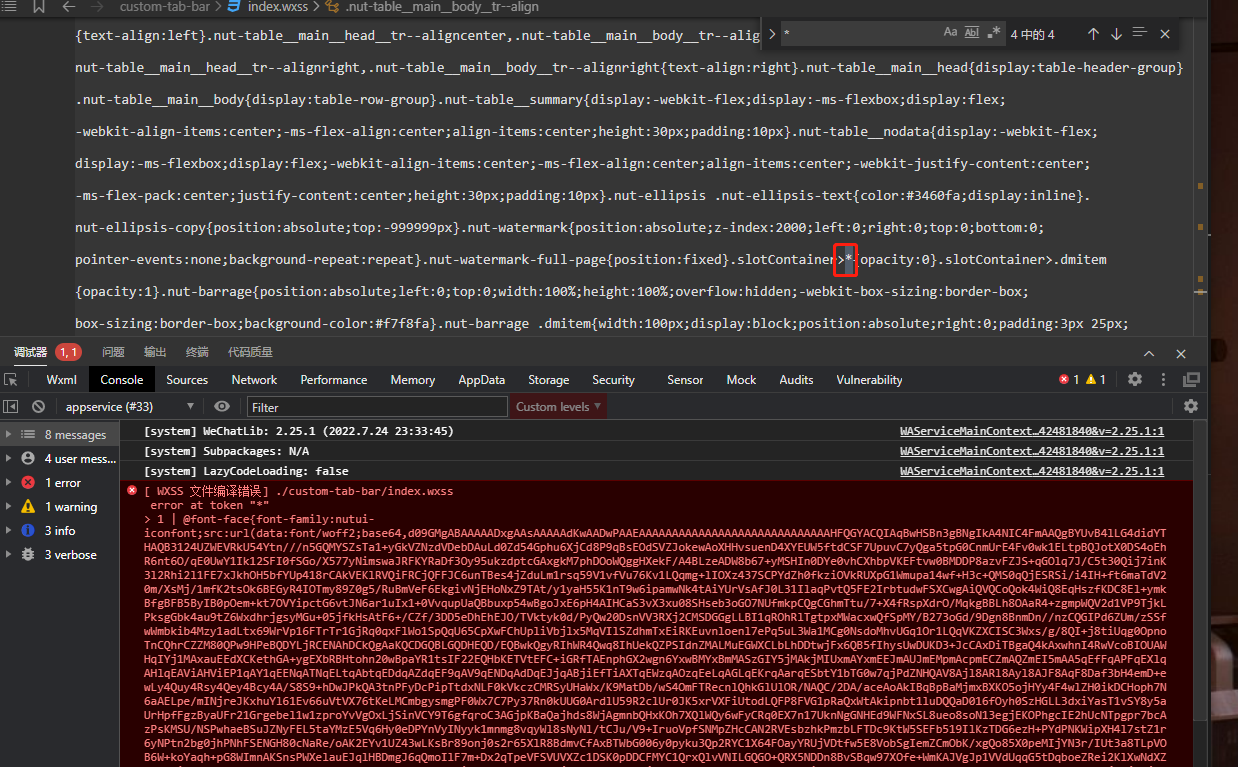The width and height of the screenshot is (1238, 767).
Task: Collapse debugger panel with up chevron
Action: [x=1150, y=353]
